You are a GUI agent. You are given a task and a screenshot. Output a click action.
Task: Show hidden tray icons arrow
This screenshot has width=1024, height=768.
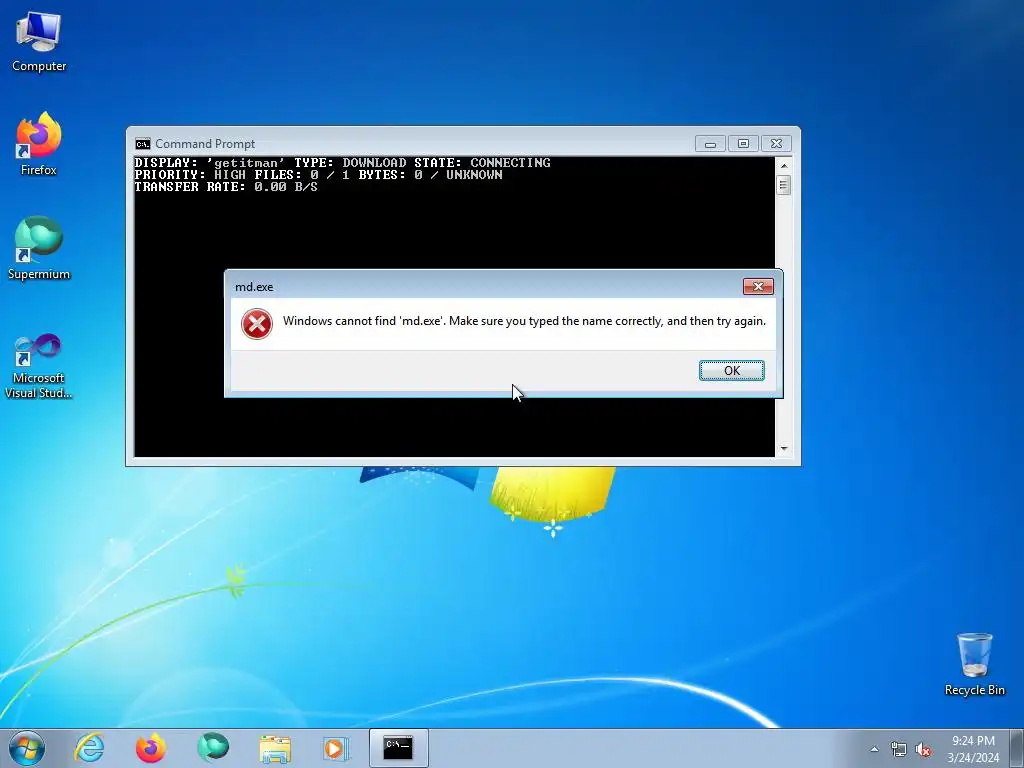pyautogui.click(x=874, y=749)
